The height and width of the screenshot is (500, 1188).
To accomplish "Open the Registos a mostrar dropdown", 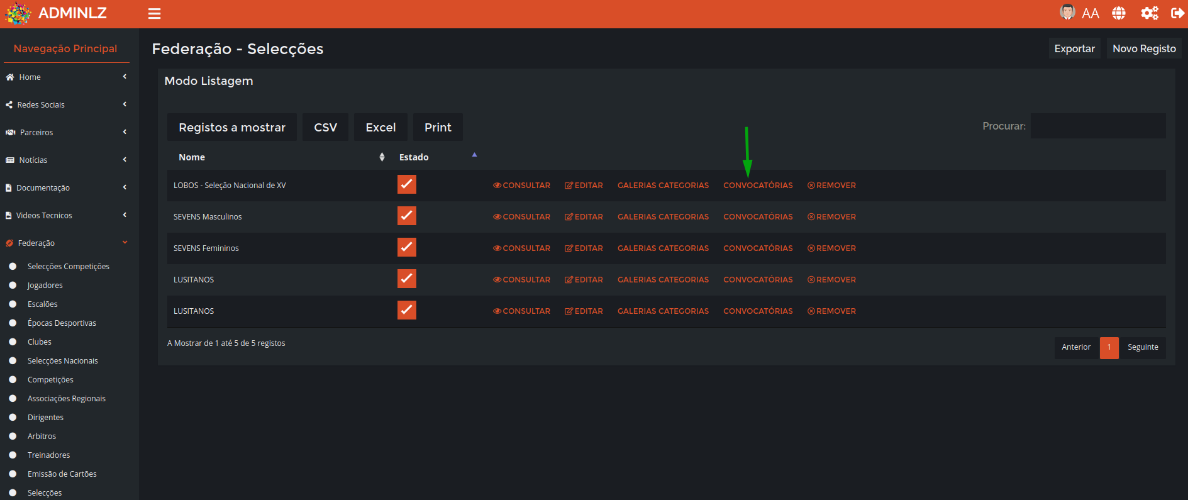I will click(232, 127).
